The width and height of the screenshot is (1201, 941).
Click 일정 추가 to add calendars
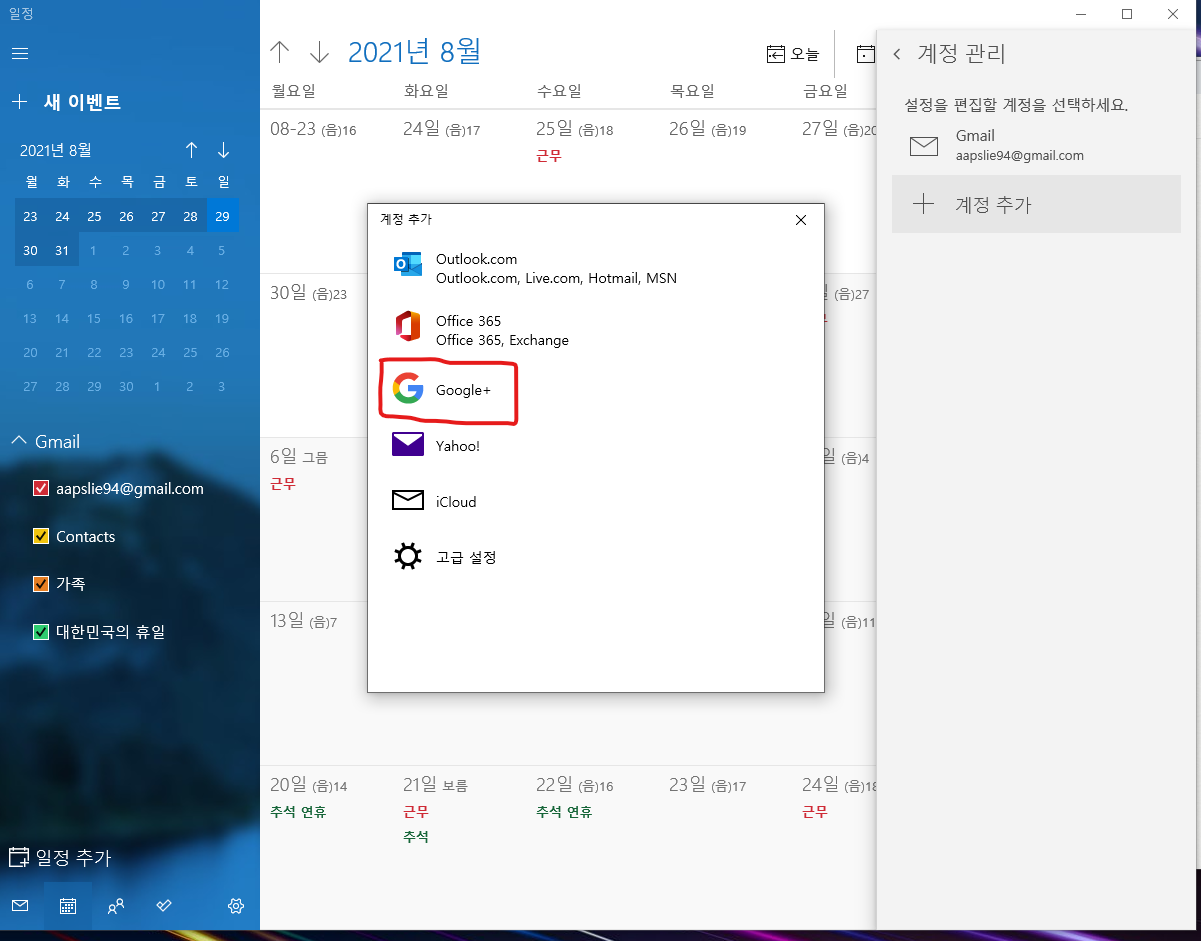[x=60, y=857]
